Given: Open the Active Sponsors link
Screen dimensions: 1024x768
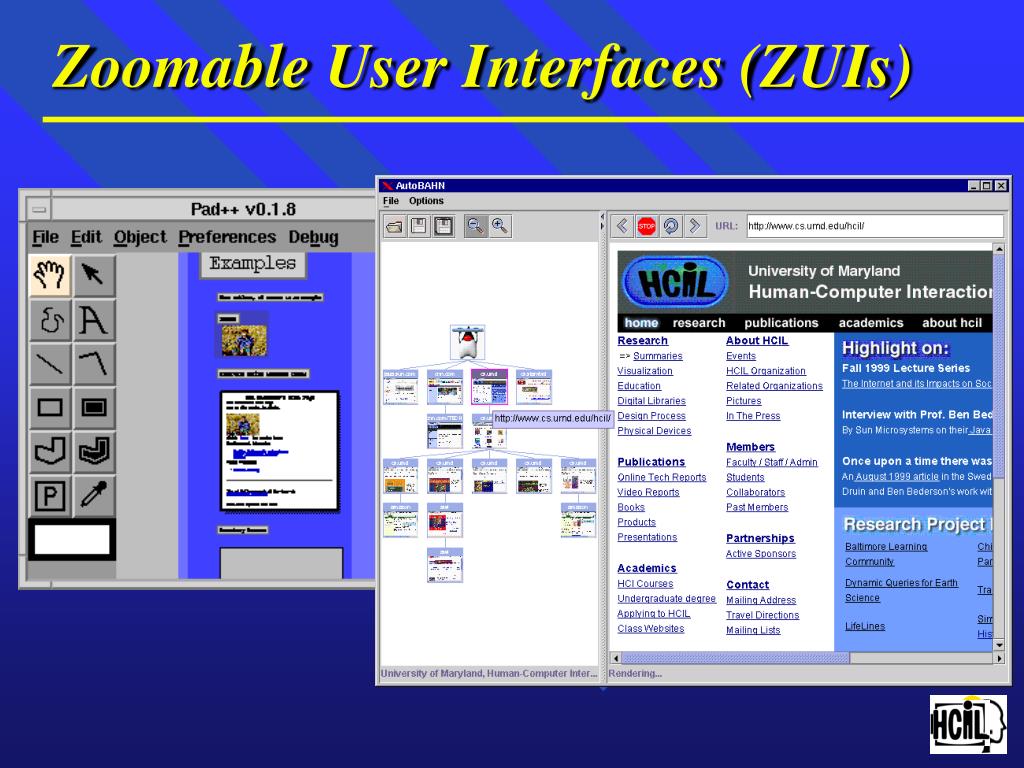Looking at the screenshot, I should pos(761,554).
